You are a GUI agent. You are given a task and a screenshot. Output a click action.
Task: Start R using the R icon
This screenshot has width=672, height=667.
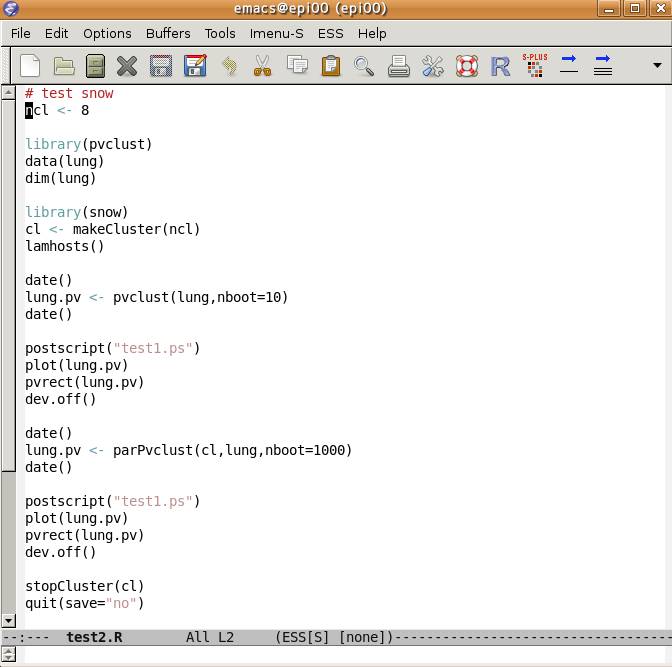click(x=500, y=67)
